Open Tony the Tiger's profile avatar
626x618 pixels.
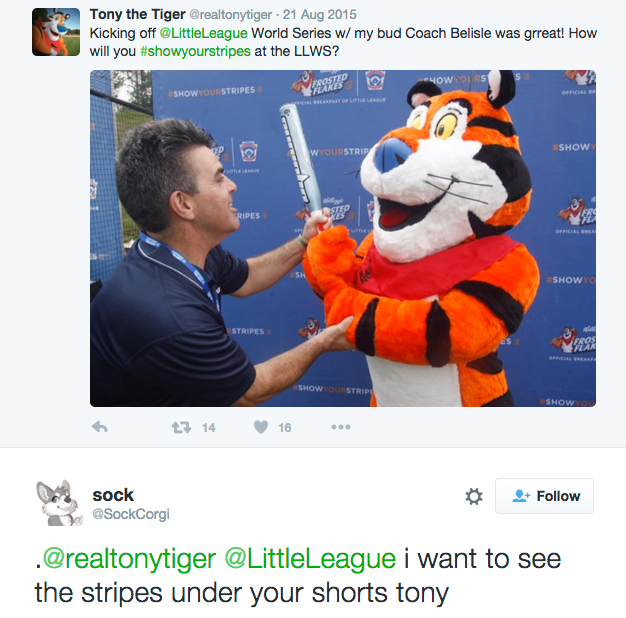pos(56,32)
